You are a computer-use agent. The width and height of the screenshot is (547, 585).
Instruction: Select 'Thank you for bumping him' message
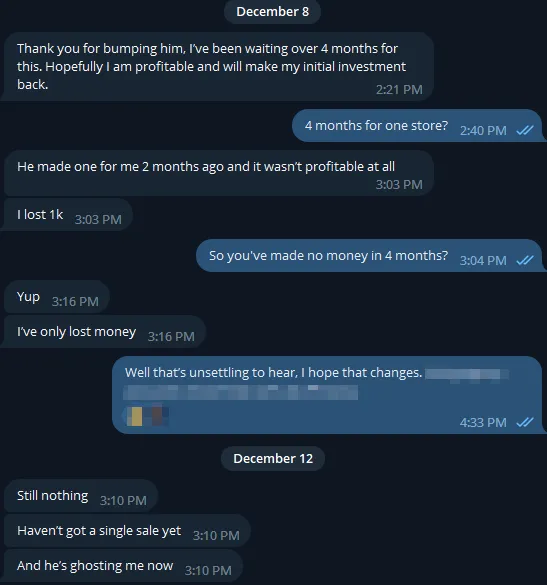pos(217,66)
